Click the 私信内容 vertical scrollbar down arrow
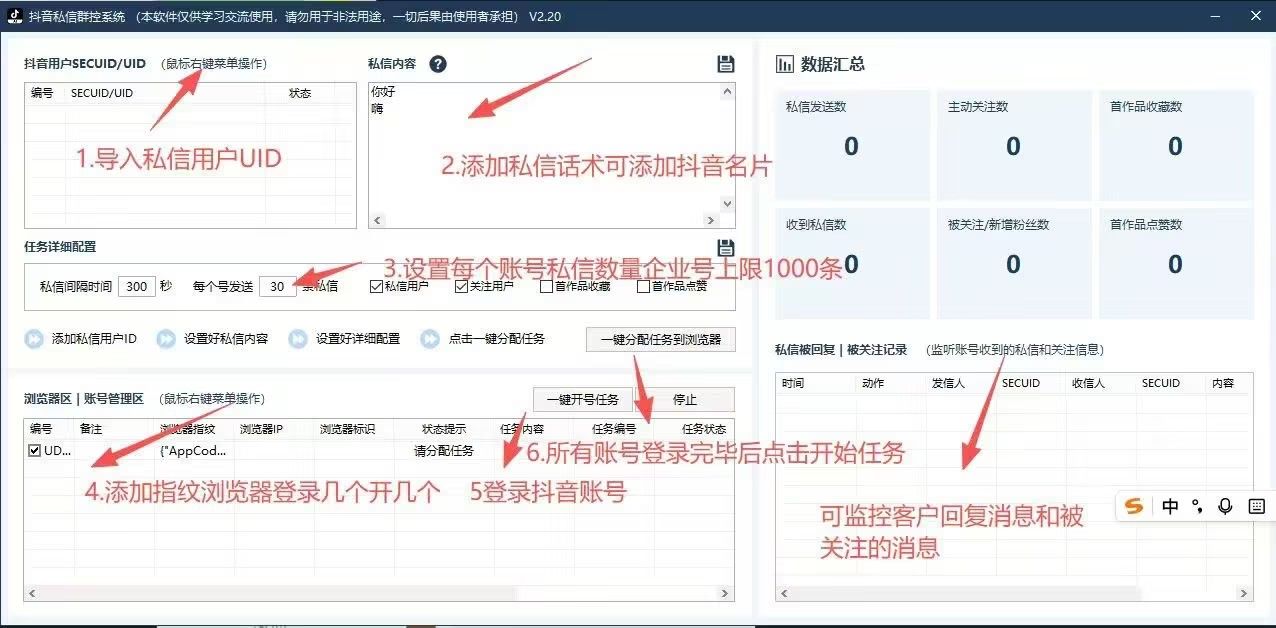 [727, 204]
